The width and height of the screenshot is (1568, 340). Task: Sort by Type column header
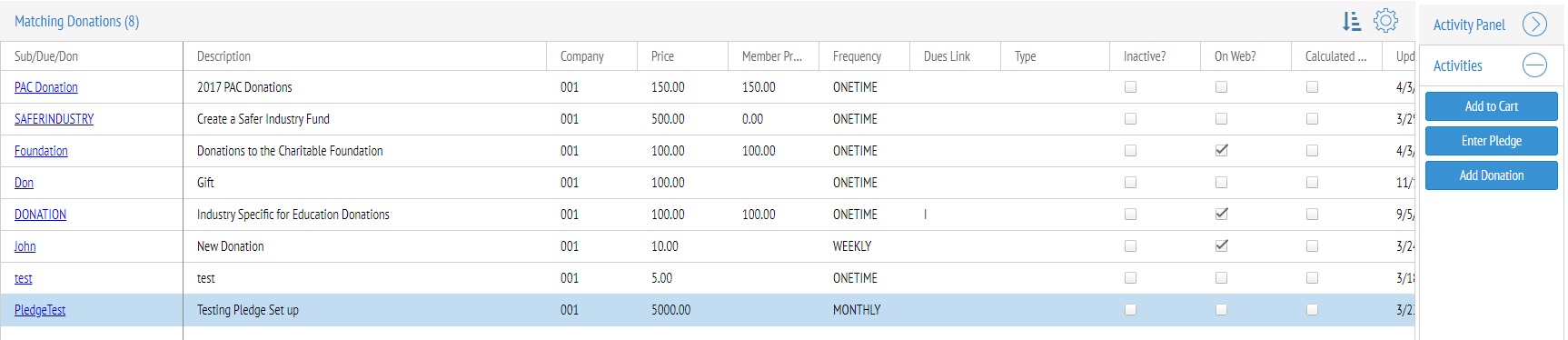pyautogui.click(x=1055, y=56)
